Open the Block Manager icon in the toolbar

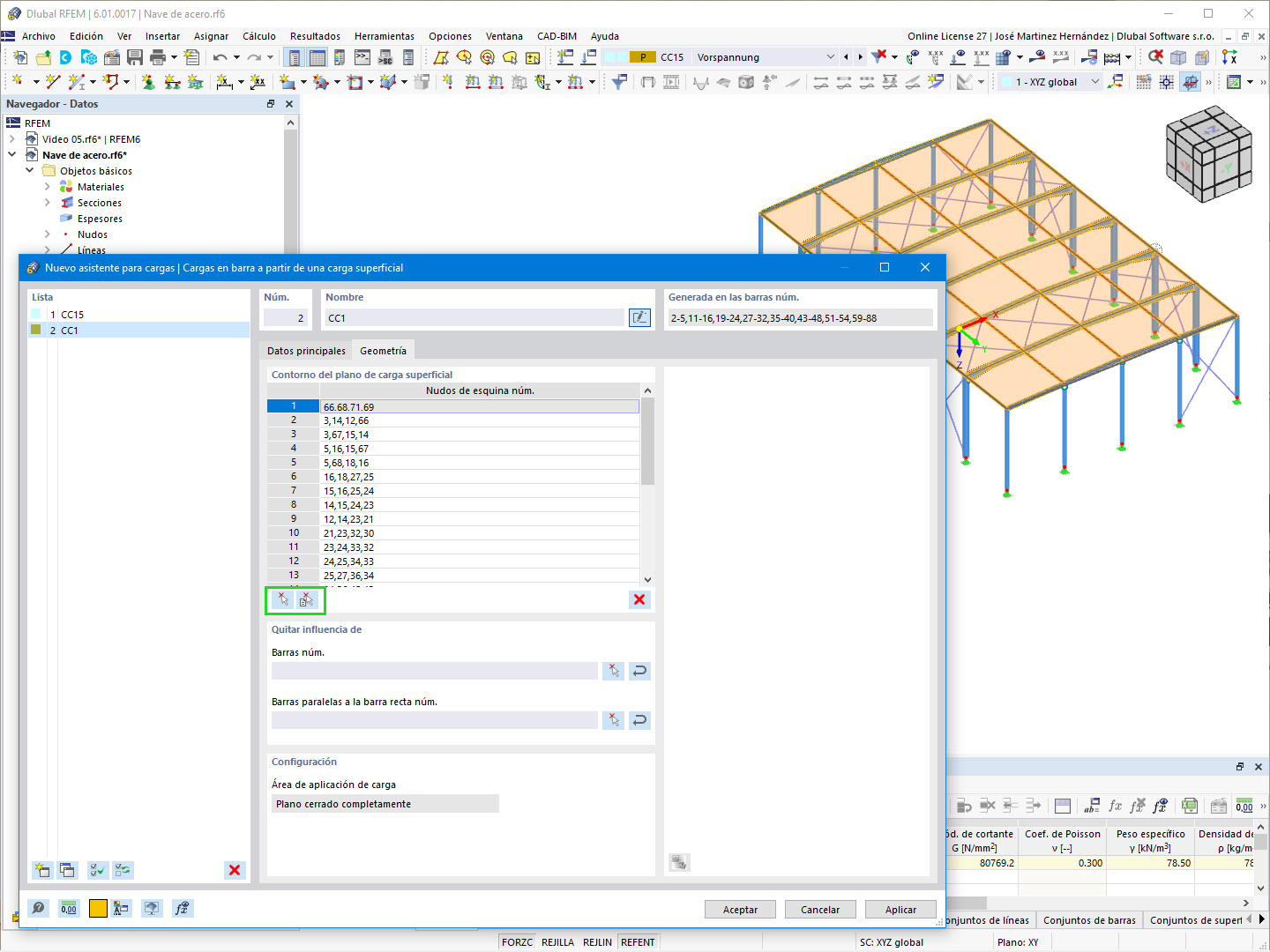tap(89, 57)
